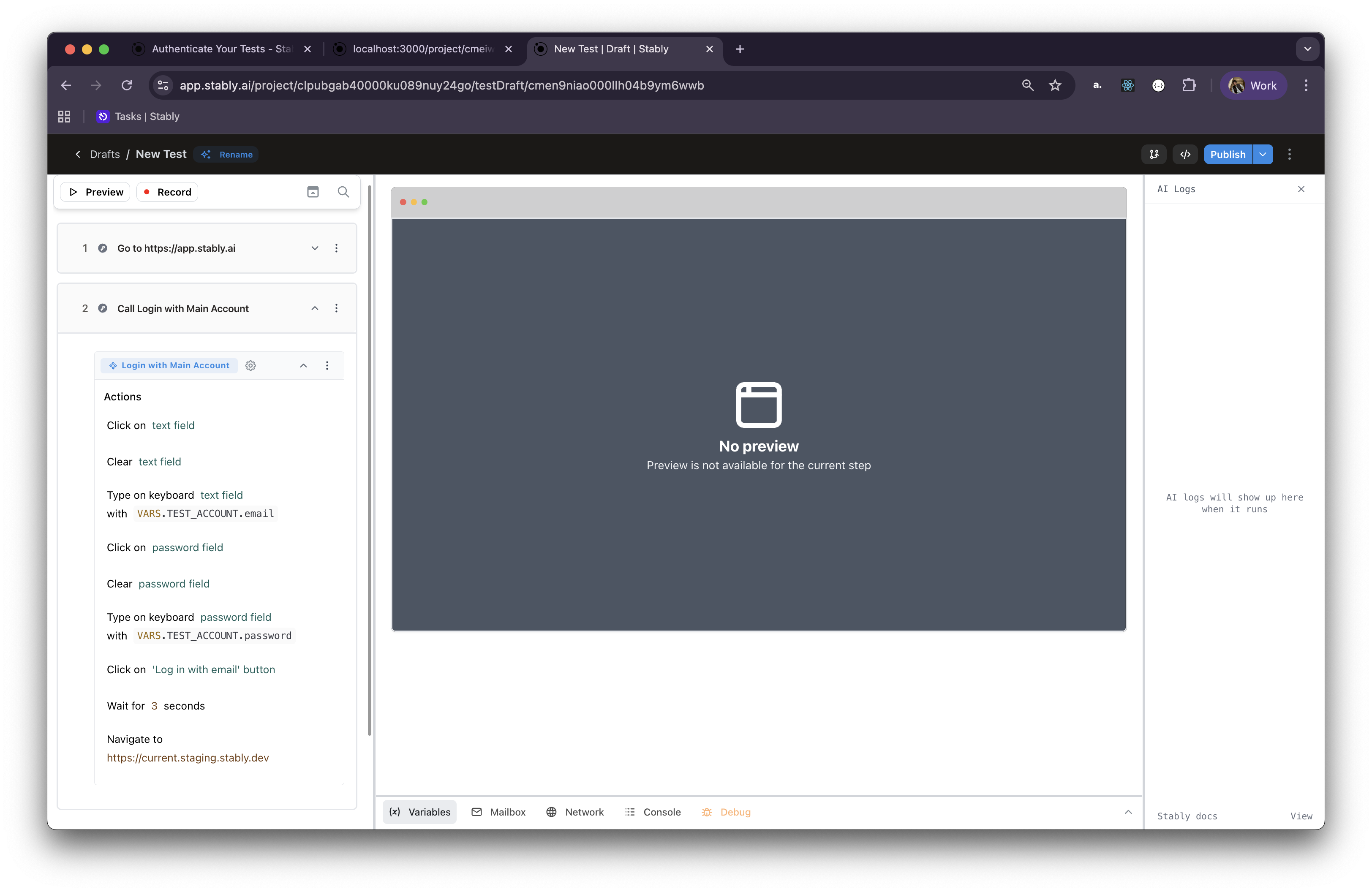1372x892 pixels.
Task: Reload the current page
Action: (127, 85)
